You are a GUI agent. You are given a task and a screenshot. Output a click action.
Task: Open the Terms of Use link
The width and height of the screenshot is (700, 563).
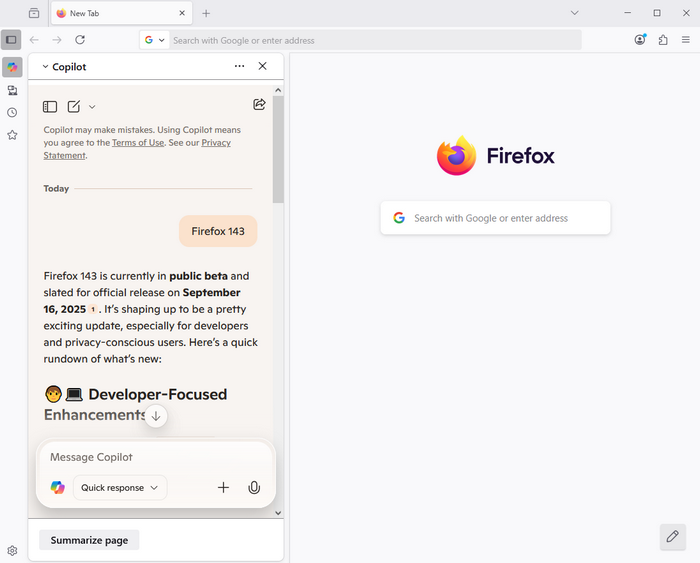point(138,143)
